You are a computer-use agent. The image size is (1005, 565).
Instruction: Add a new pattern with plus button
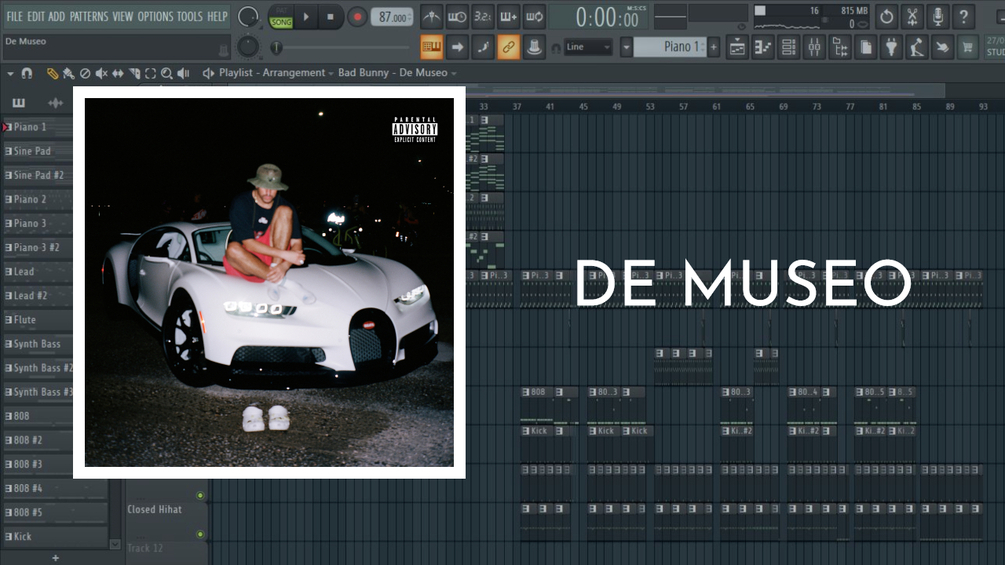(x=713, y=47)
